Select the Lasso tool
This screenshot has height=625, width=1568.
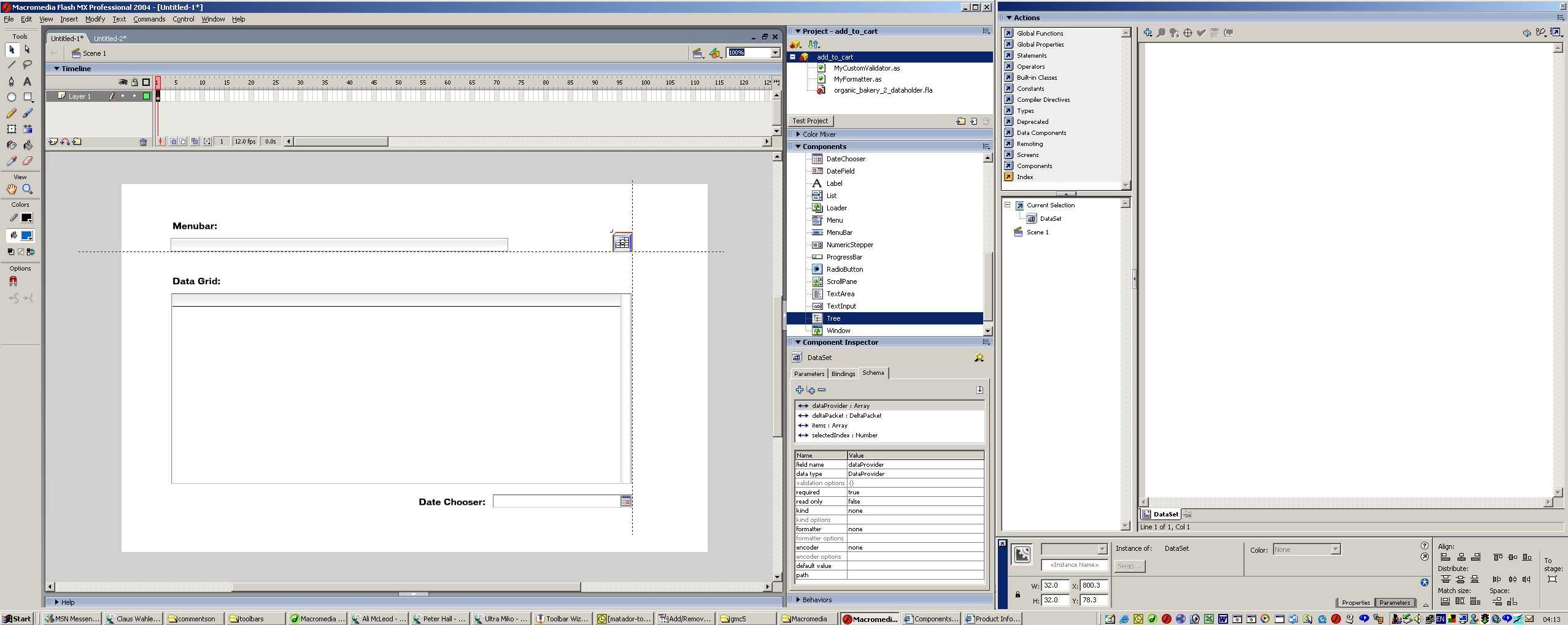coord(28,65)
